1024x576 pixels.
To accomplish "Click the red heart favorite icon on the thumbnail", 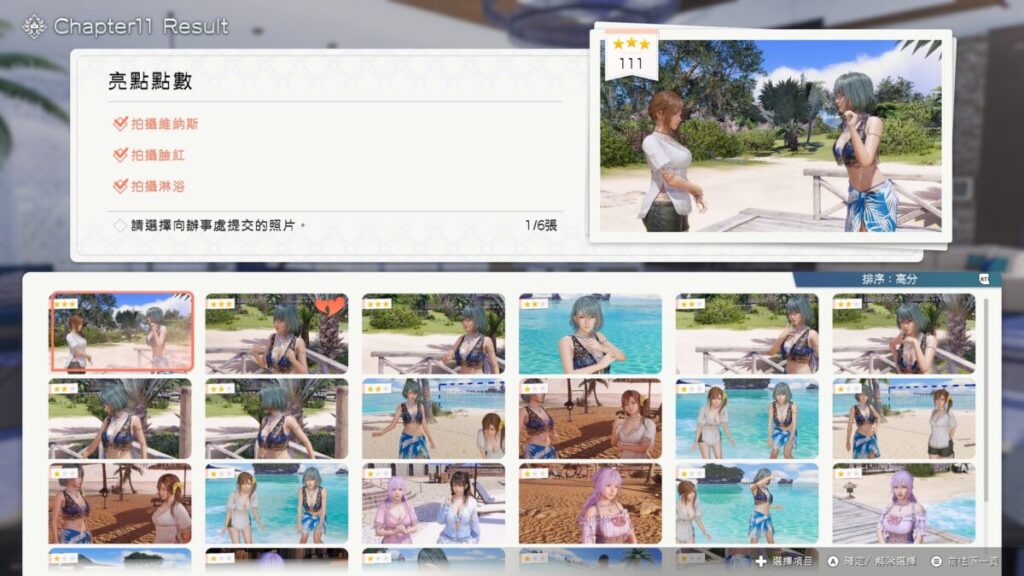I will 330,306.
